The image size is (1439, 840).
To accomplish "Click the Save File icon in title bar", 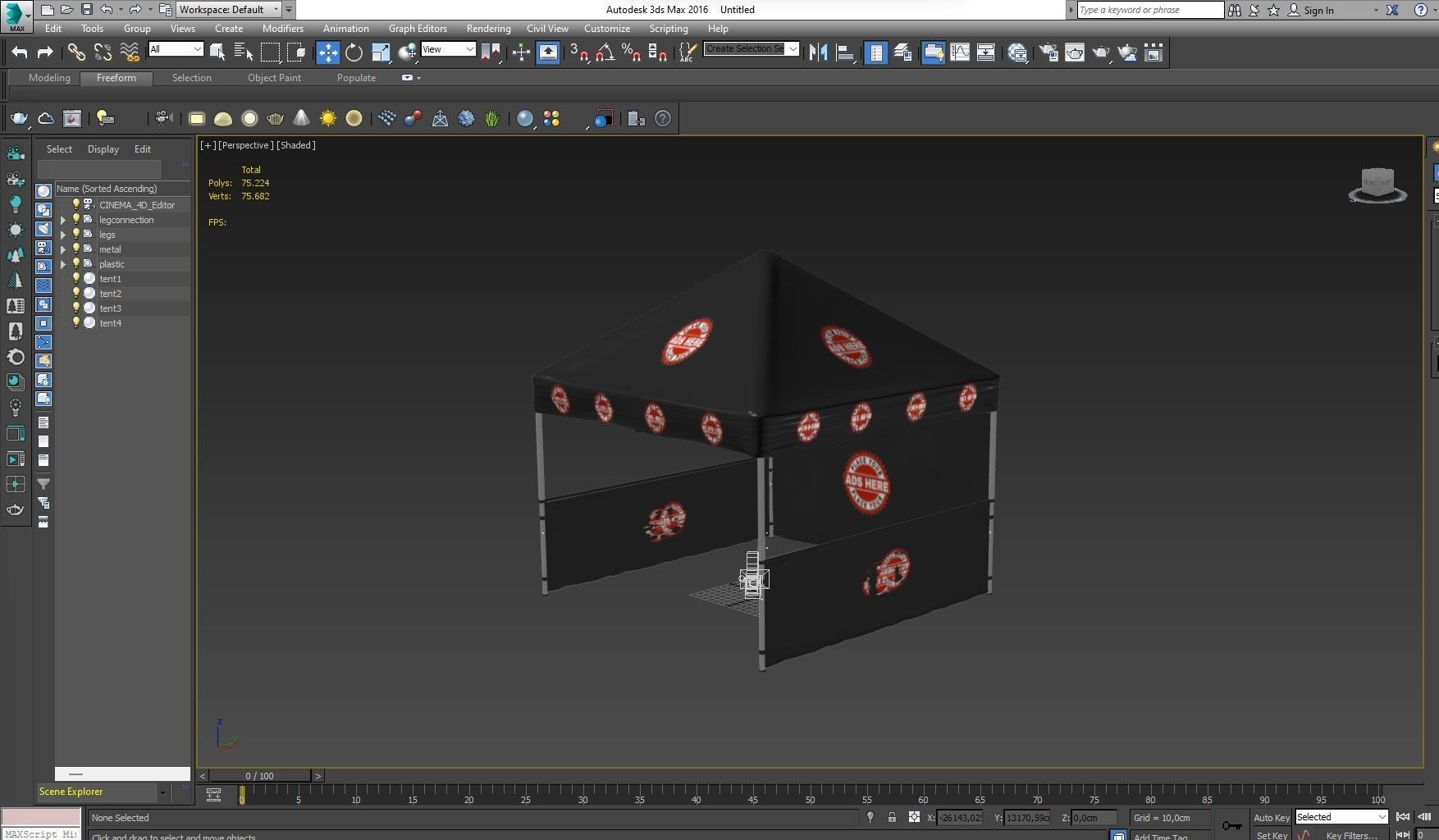I will (x=86, y=10).
